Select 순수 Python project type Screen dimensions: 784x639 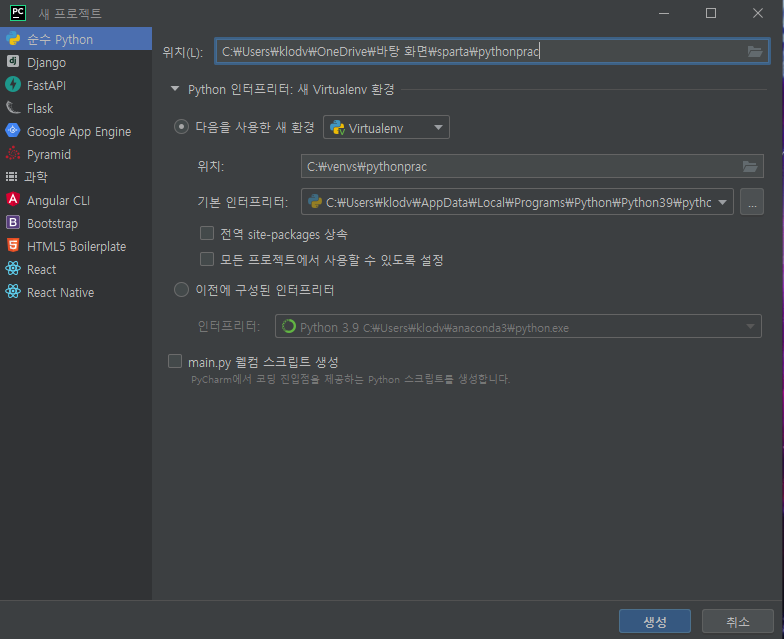[76, 39]
